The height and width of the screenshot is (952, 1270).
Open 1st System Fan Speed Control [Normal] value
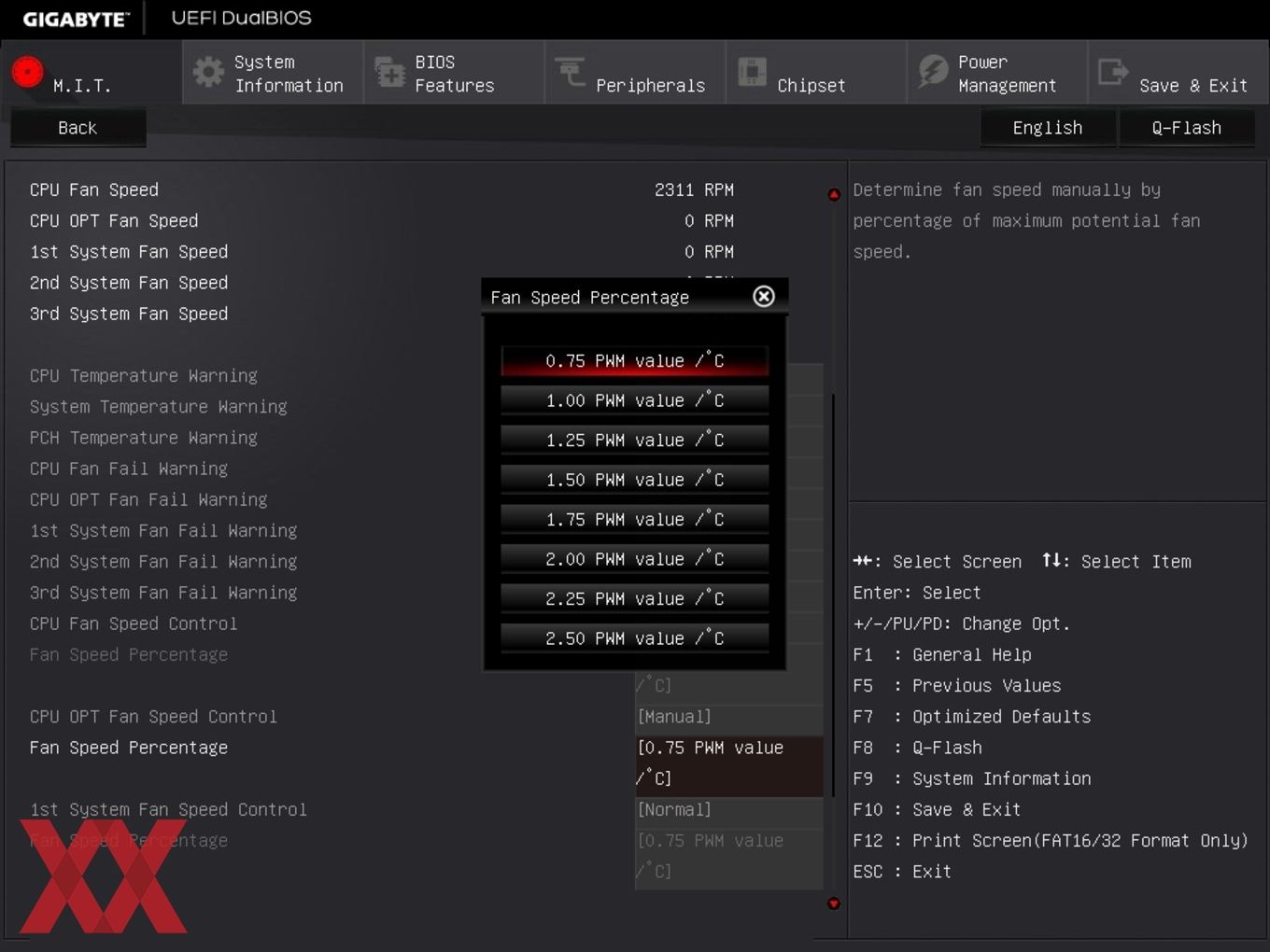tap(729, 810)
